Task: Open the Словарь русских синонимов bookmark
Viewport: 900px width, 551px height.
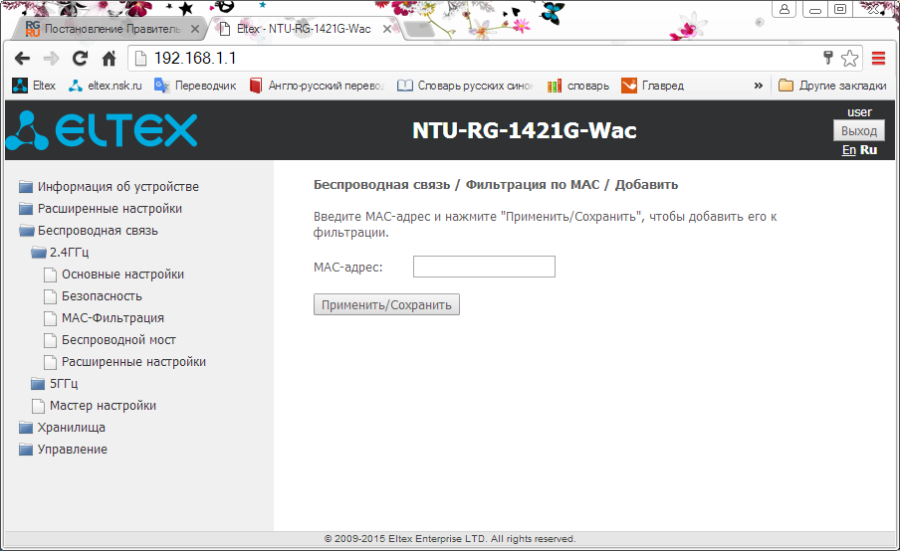Action: point(465,86)
